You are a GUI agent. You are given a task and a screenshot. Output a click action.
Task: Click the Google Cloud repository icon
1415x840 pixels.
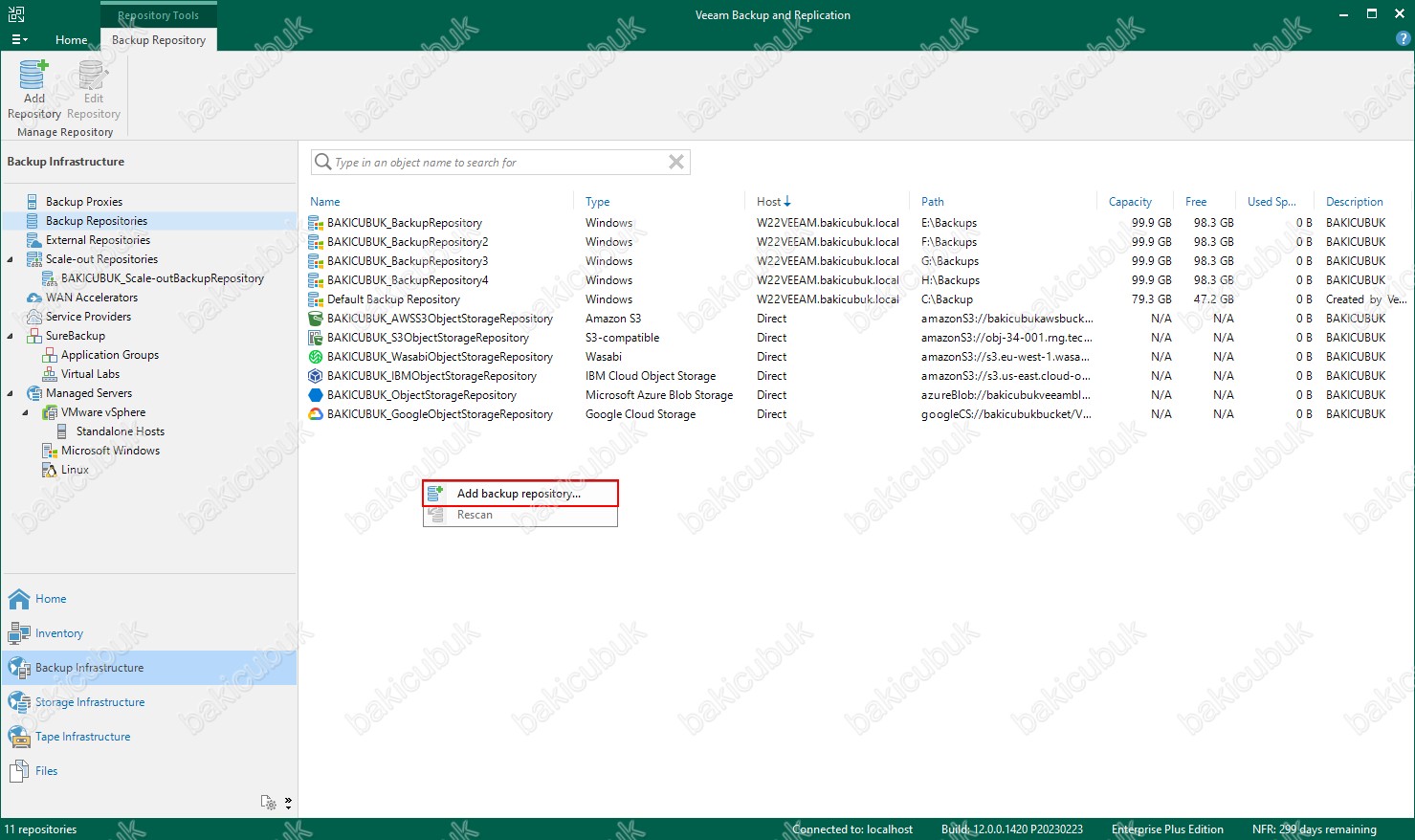tap(316, 414)
